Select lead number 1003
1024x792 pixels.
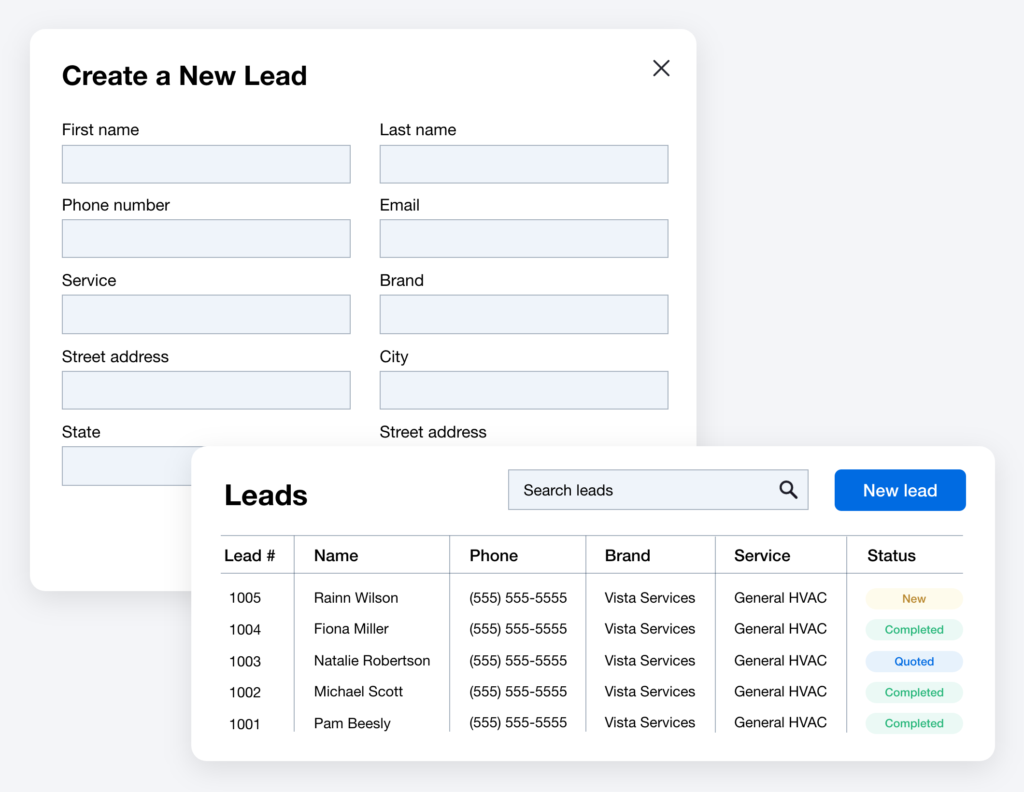[x=245, y=661]
